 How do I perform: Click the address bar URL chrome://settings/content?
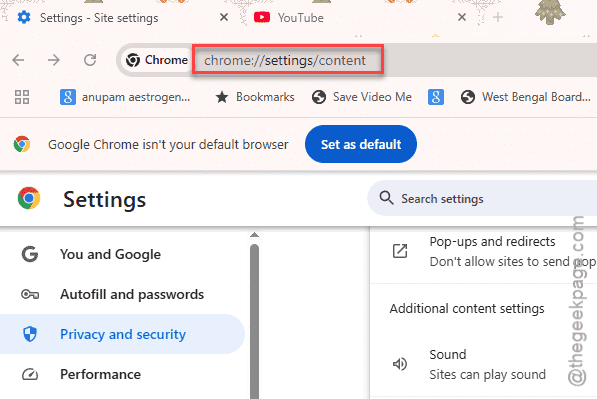point(285,60)
